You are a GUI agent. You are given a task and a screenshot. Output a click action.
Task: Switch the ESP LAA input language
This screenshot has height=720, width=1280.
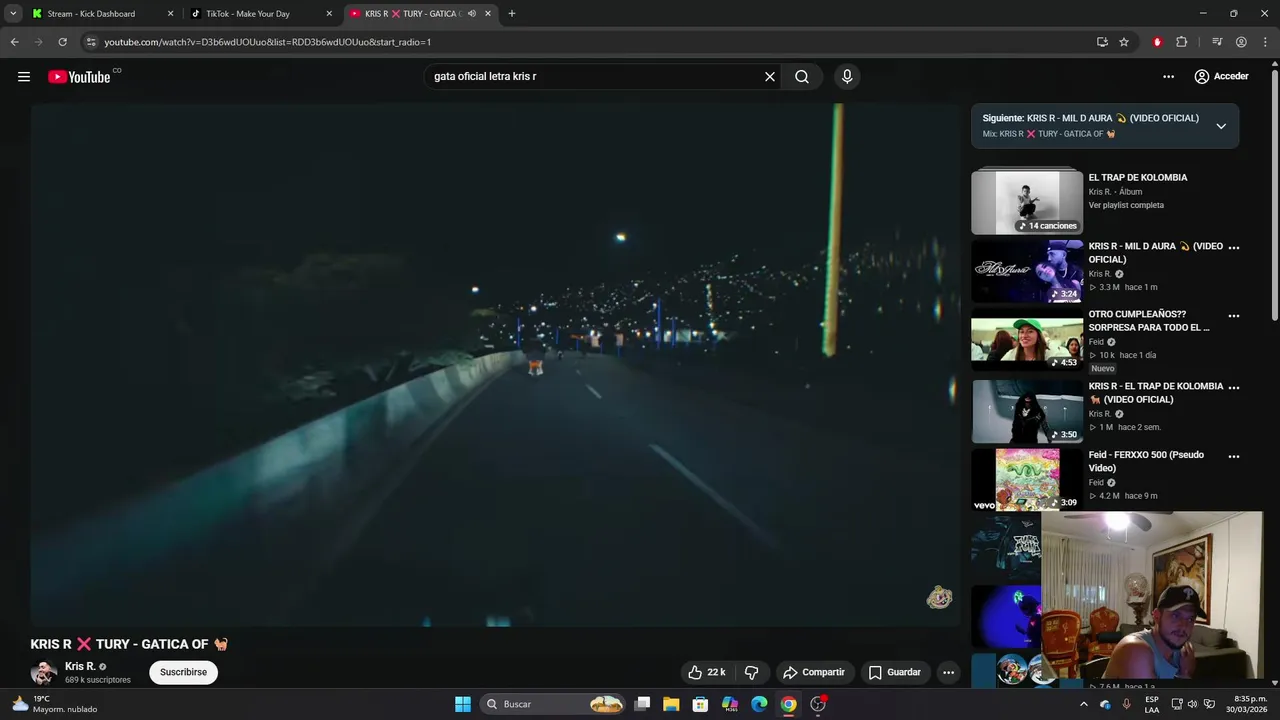pyautogui.click(x=1152, y=704)
